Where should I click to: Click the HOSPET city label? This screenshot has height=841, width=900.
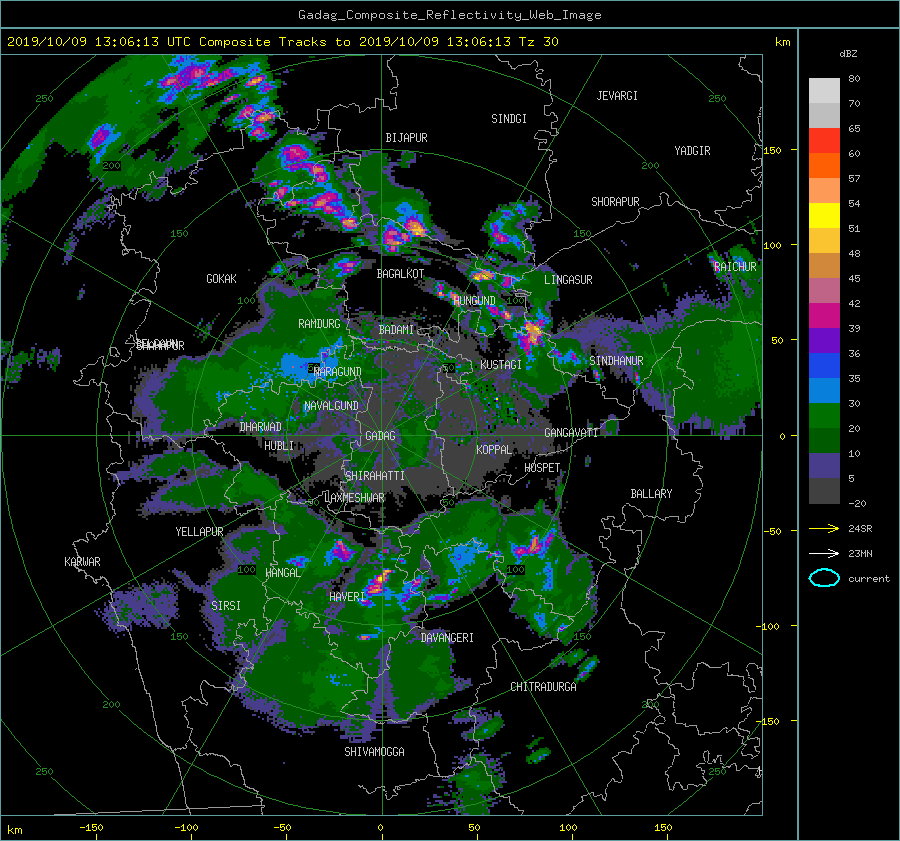(x=542, y=468)
